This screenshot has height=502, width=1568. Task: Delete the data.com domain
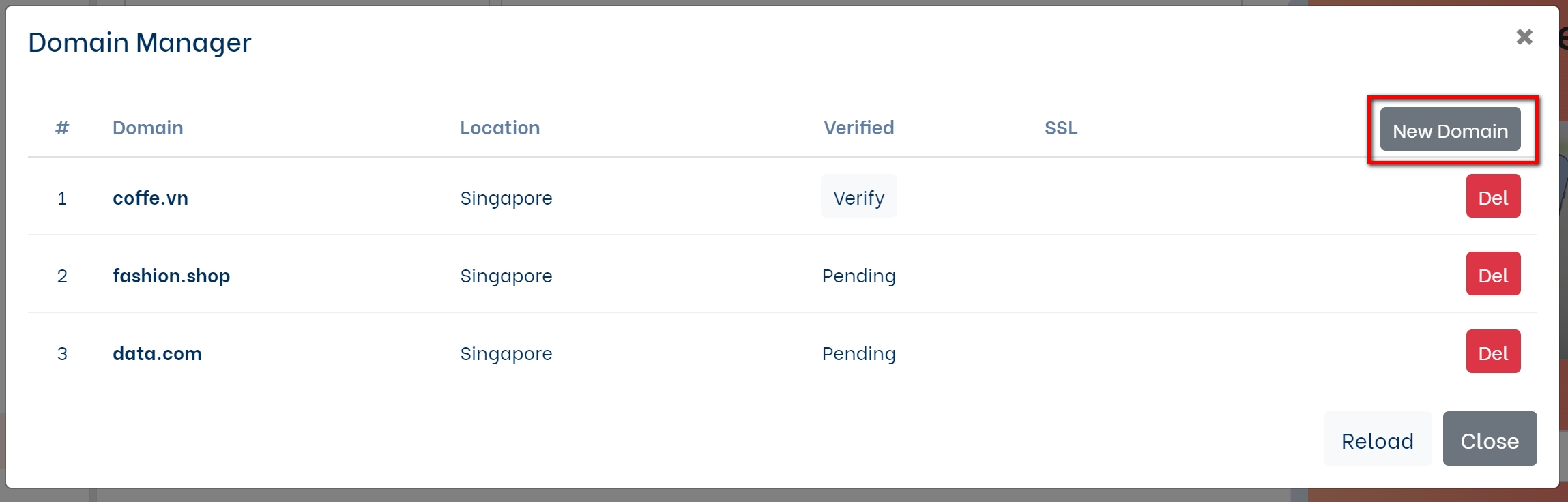coord(1493,353)
